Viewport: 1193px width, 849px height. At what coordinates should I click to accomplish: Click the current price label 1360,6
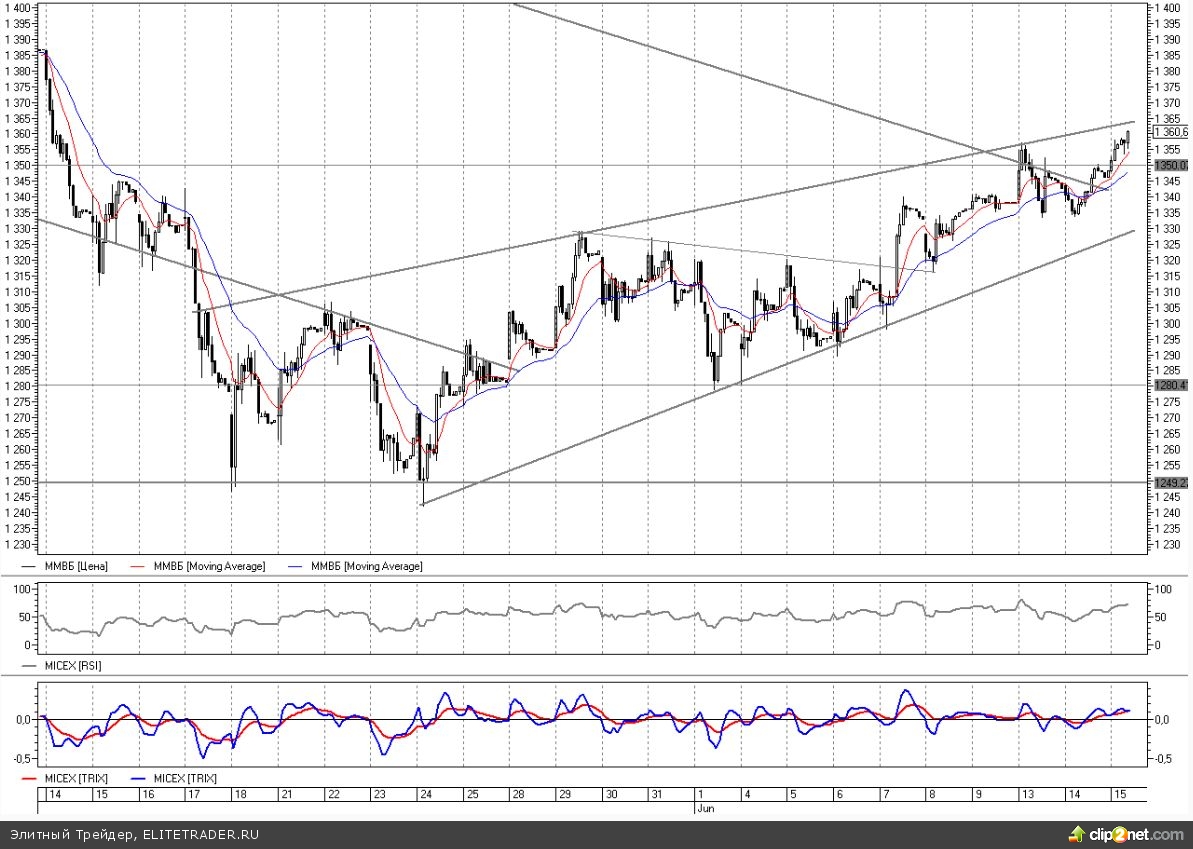pyautogui.click(x=1170, y=132)
